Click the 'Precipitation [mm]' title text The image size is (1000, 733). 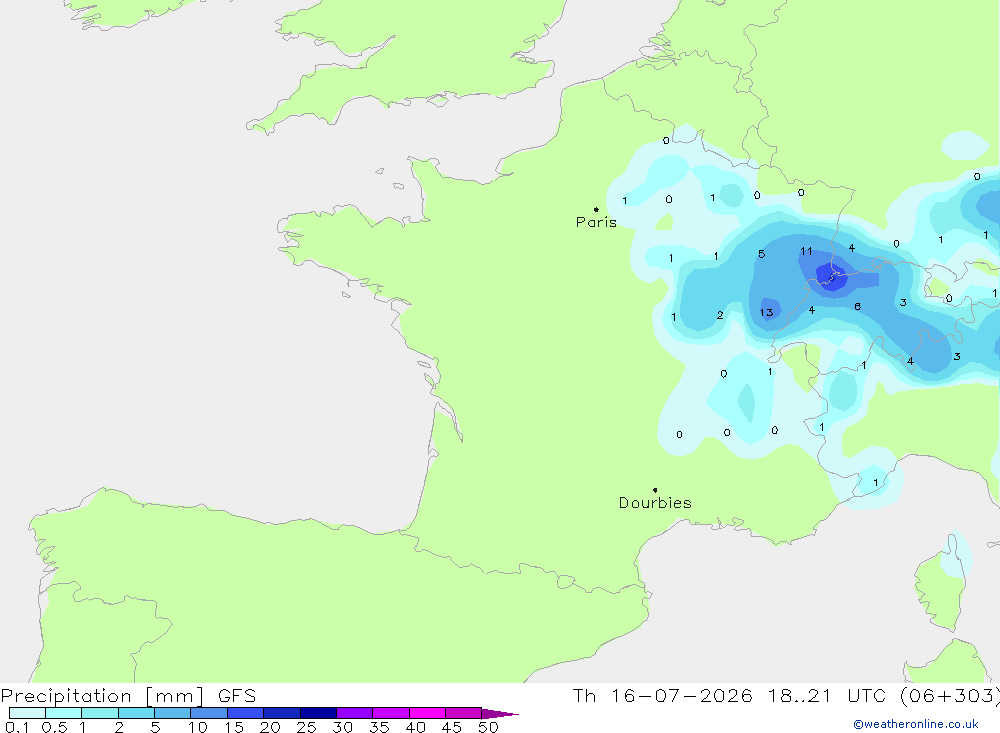[103, 696]
